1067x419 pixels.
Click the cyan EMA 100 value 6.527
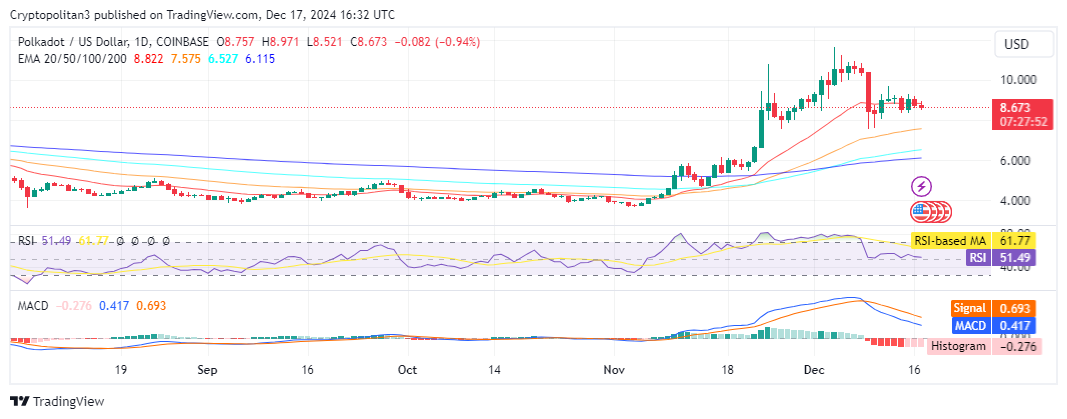click(x=223, y=58)
